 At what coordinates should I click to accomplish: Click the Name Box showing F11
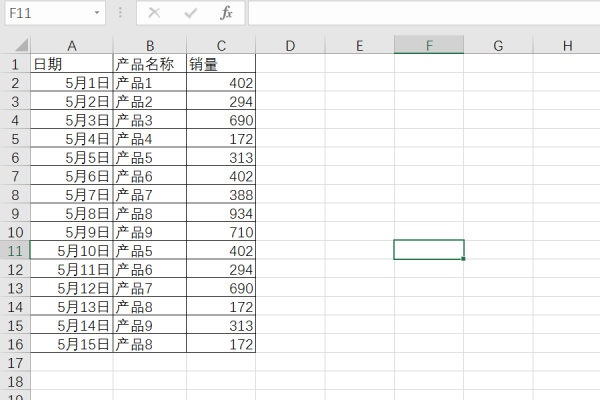[55, 13]
